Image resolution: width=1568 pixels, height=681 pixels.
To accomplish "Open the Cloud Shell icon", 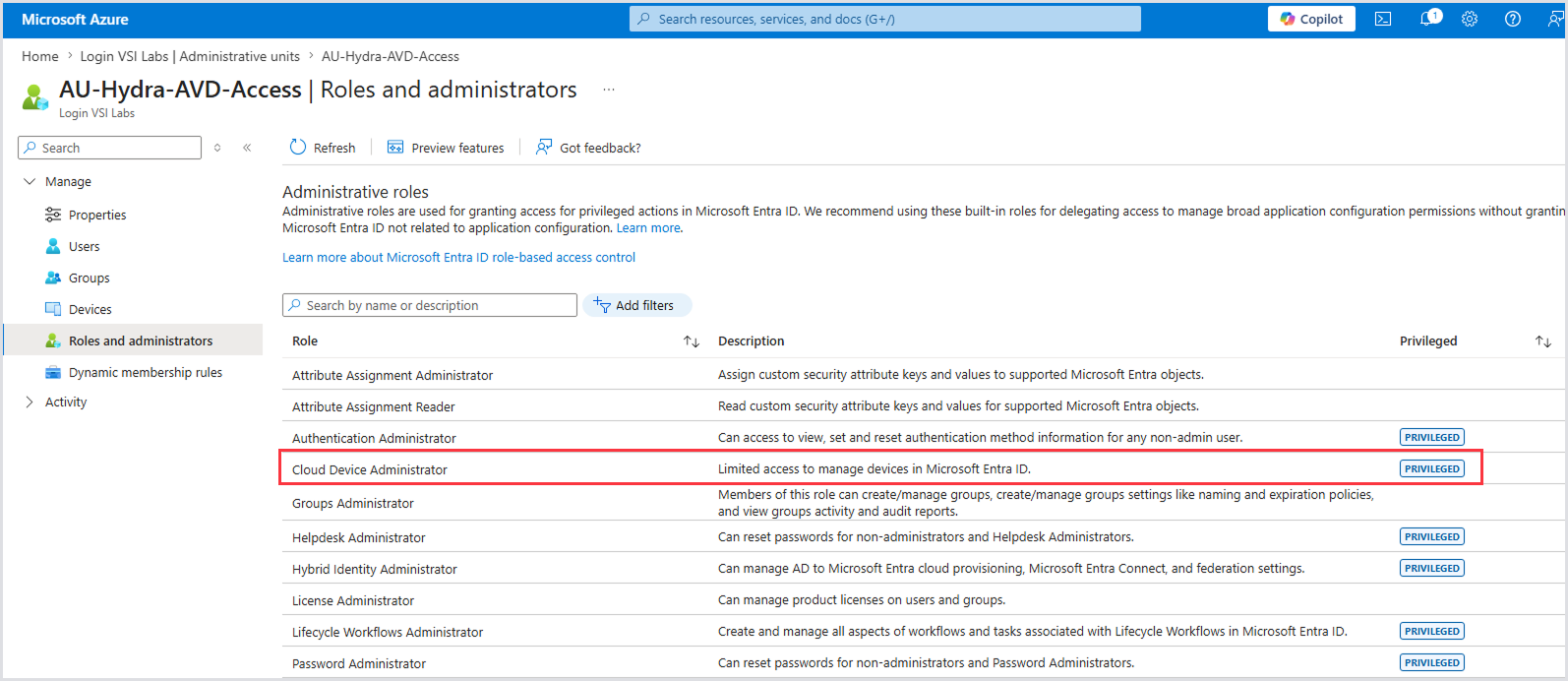I will [x=1383, y=19].
